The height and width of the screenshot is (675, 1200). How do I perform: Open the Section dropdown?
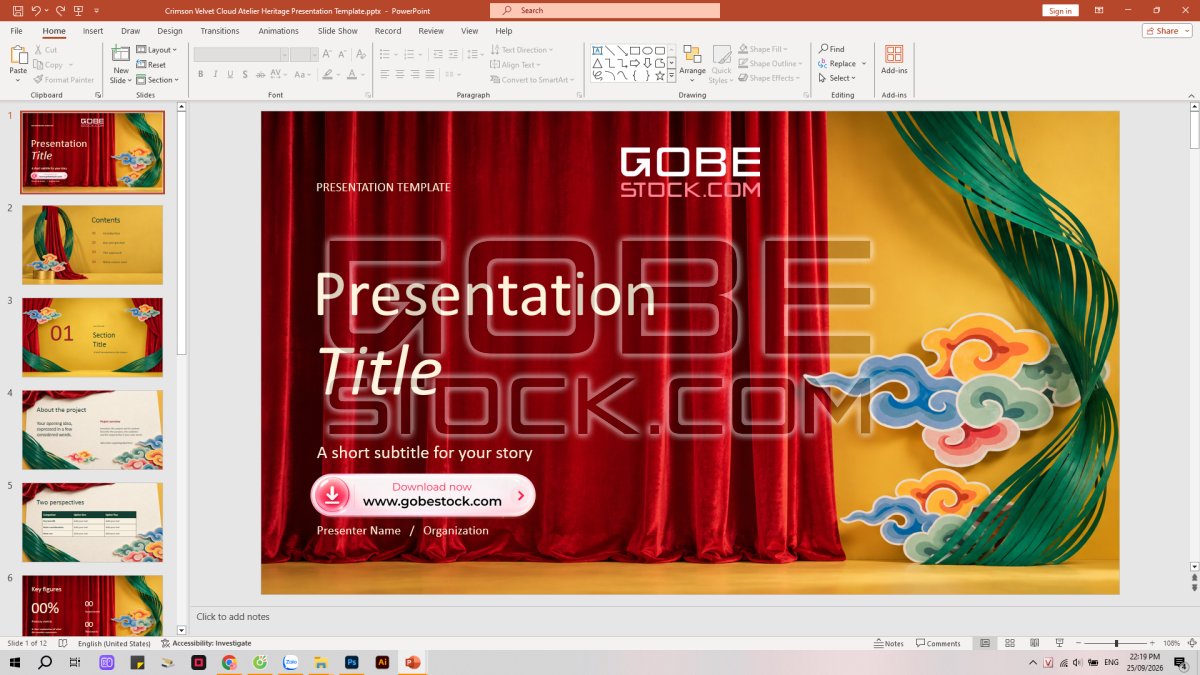157,80
